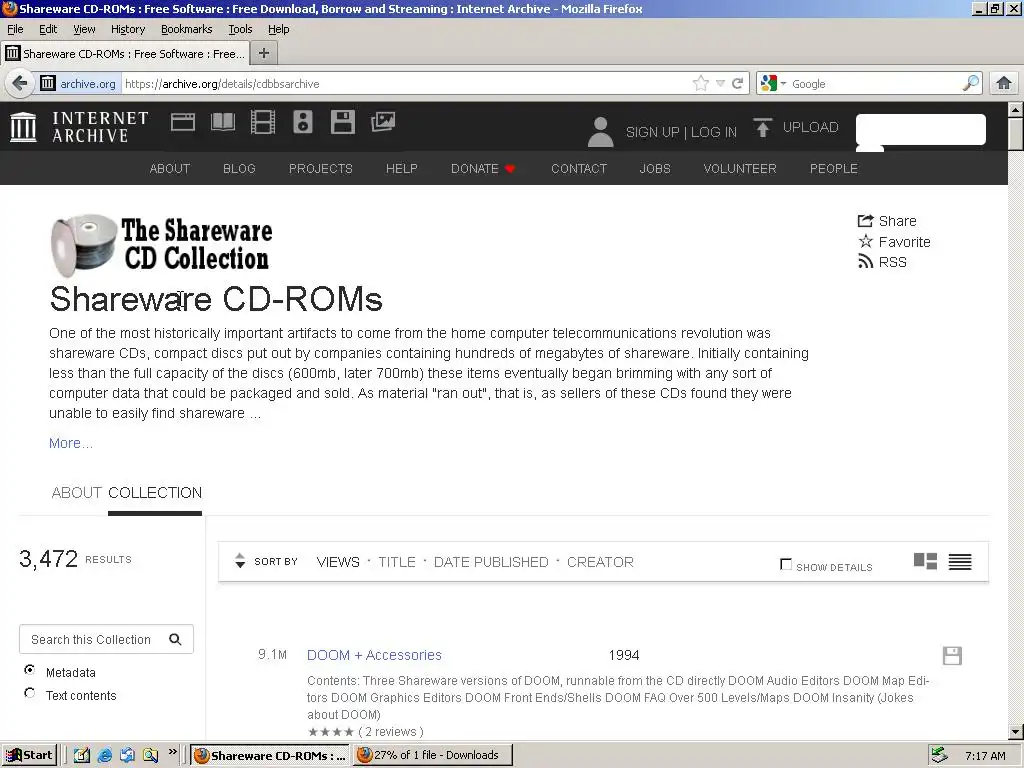Sort results by VIEWS

click(x=338, y=562)
